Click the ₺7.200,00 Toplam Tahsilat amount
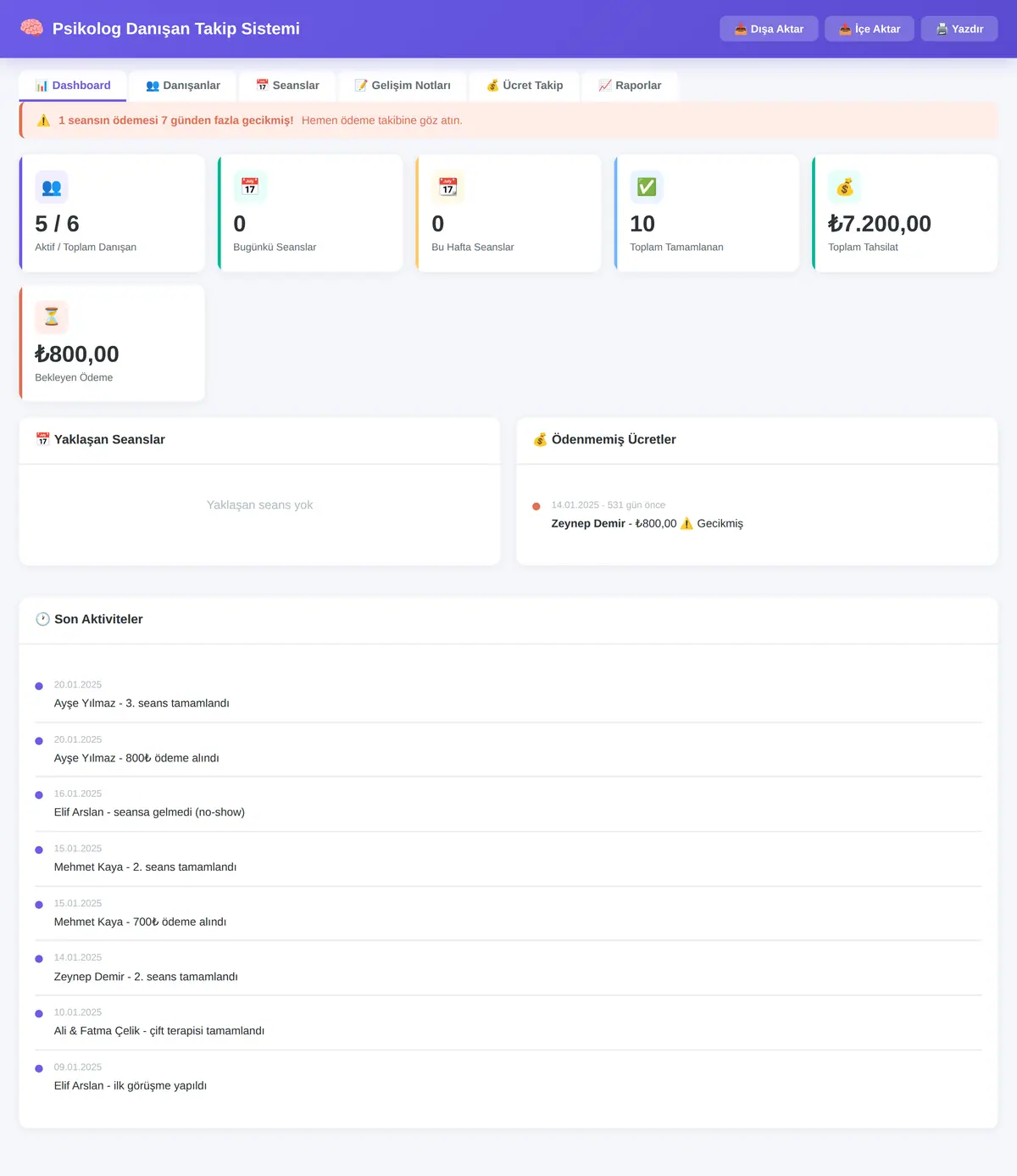1017x1176 pixels. click(880, 224)
